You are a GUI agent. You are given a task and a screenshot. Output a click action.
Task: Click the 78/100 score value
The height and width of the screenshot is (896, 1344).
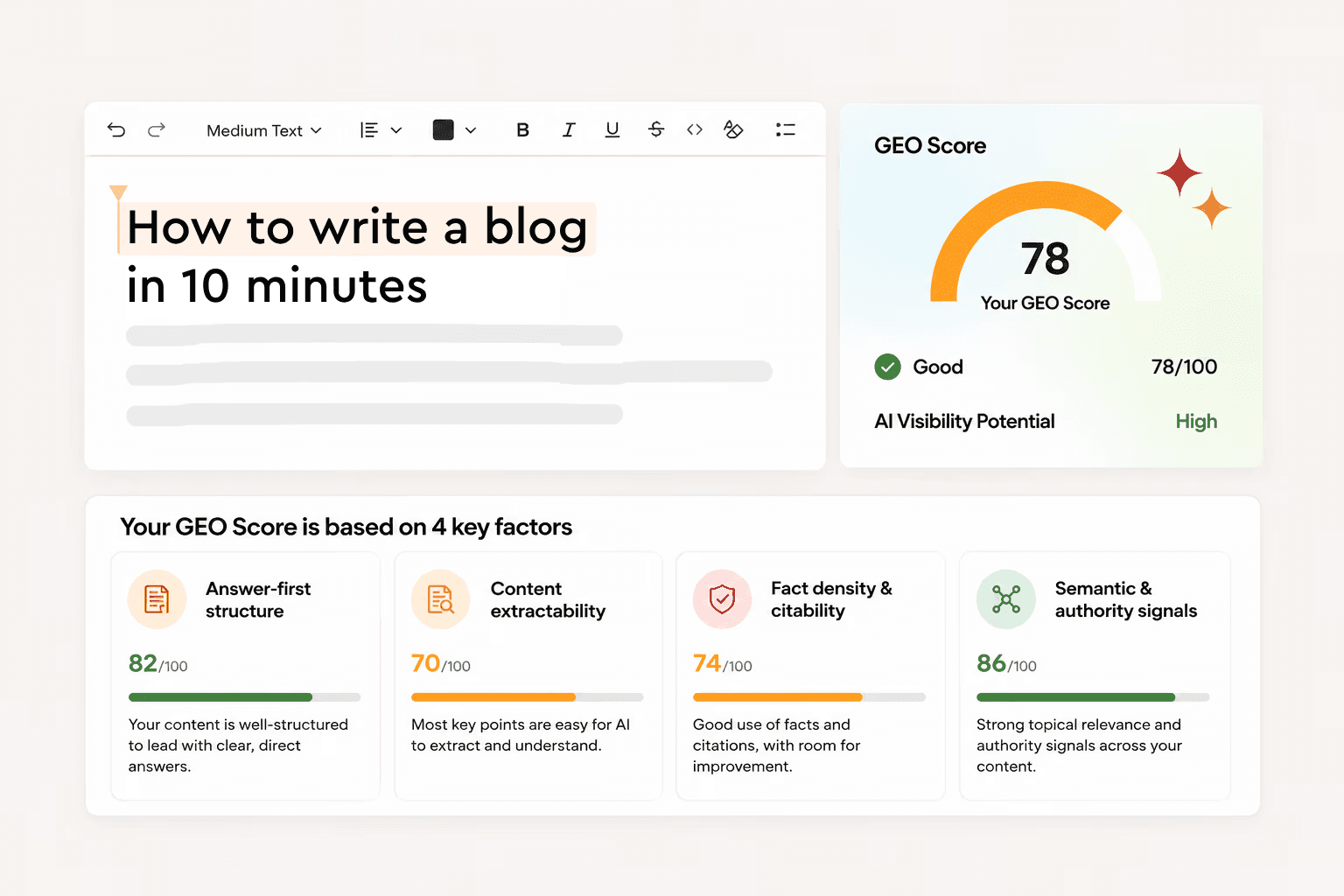1184,367
